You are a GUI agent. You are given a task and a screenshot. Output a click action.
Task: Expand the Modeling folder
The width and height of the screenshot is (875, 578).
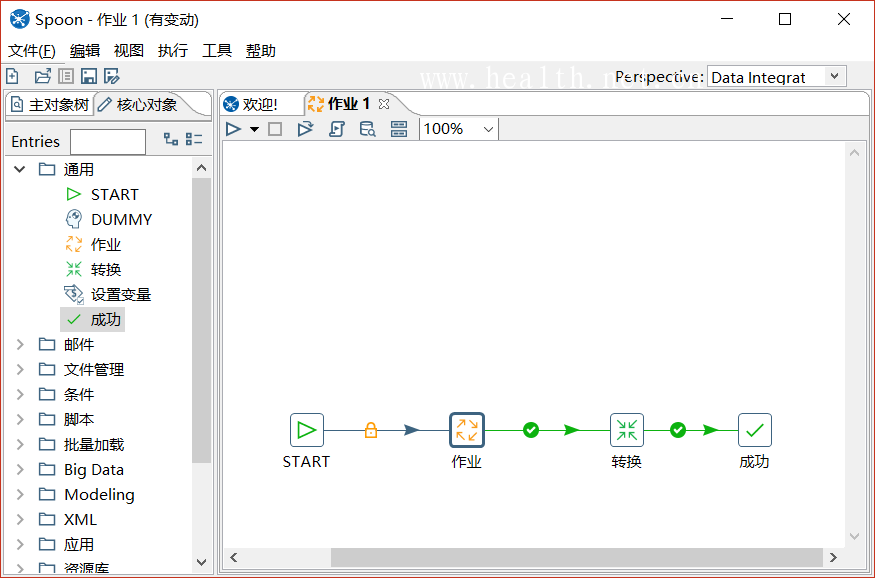click(x=20, y=494)
